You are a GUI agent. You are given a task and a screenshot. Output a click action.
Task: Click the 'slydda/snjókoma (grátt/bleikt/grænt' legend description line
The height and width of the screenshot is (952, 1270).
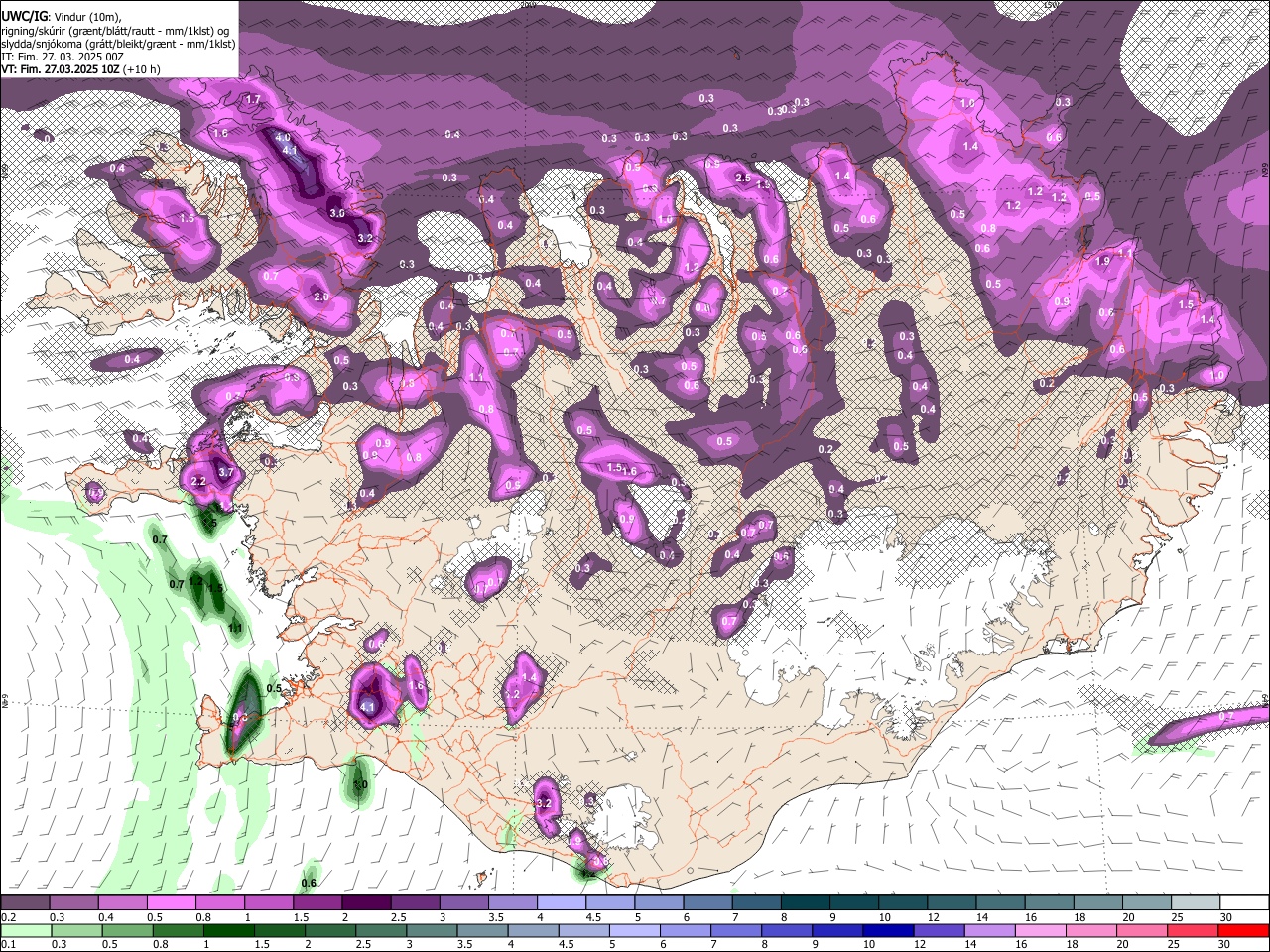click(x=118, y=44)
